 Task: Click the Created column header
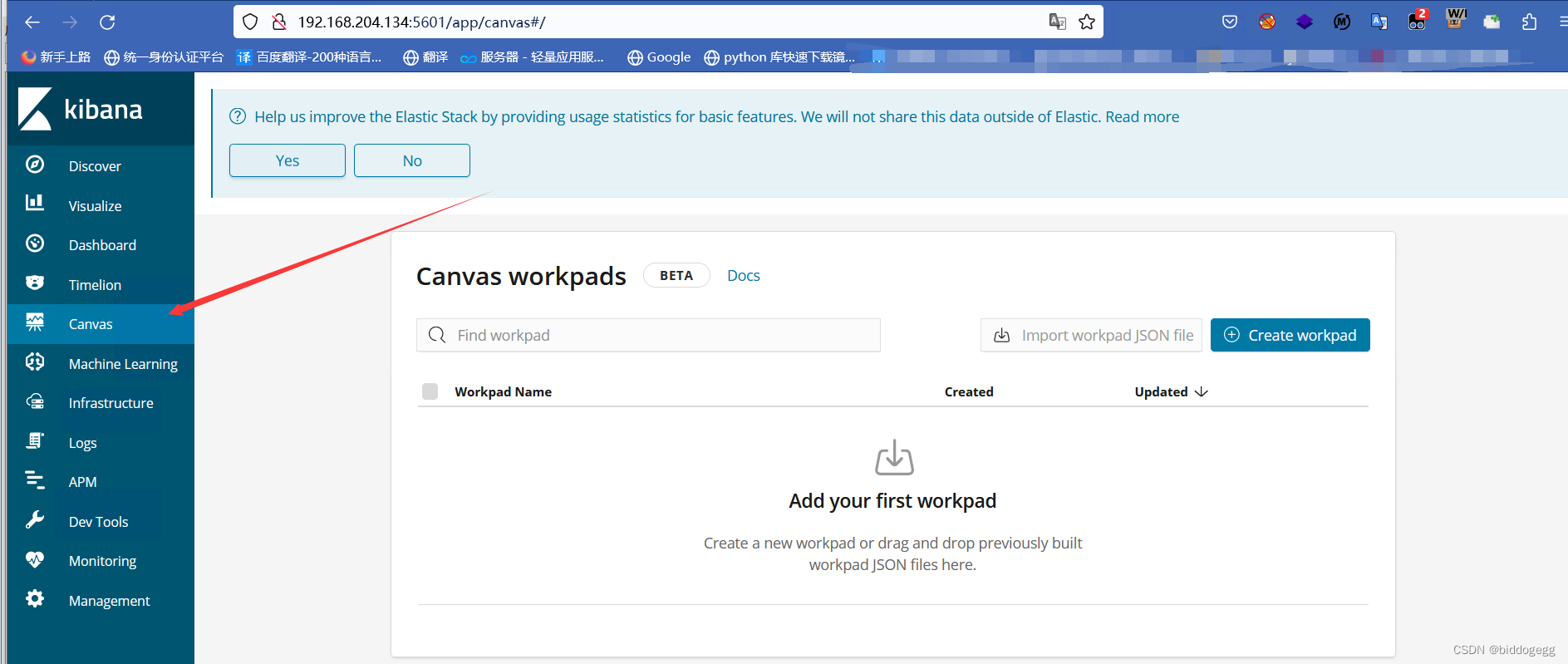[x=969, y=391]
